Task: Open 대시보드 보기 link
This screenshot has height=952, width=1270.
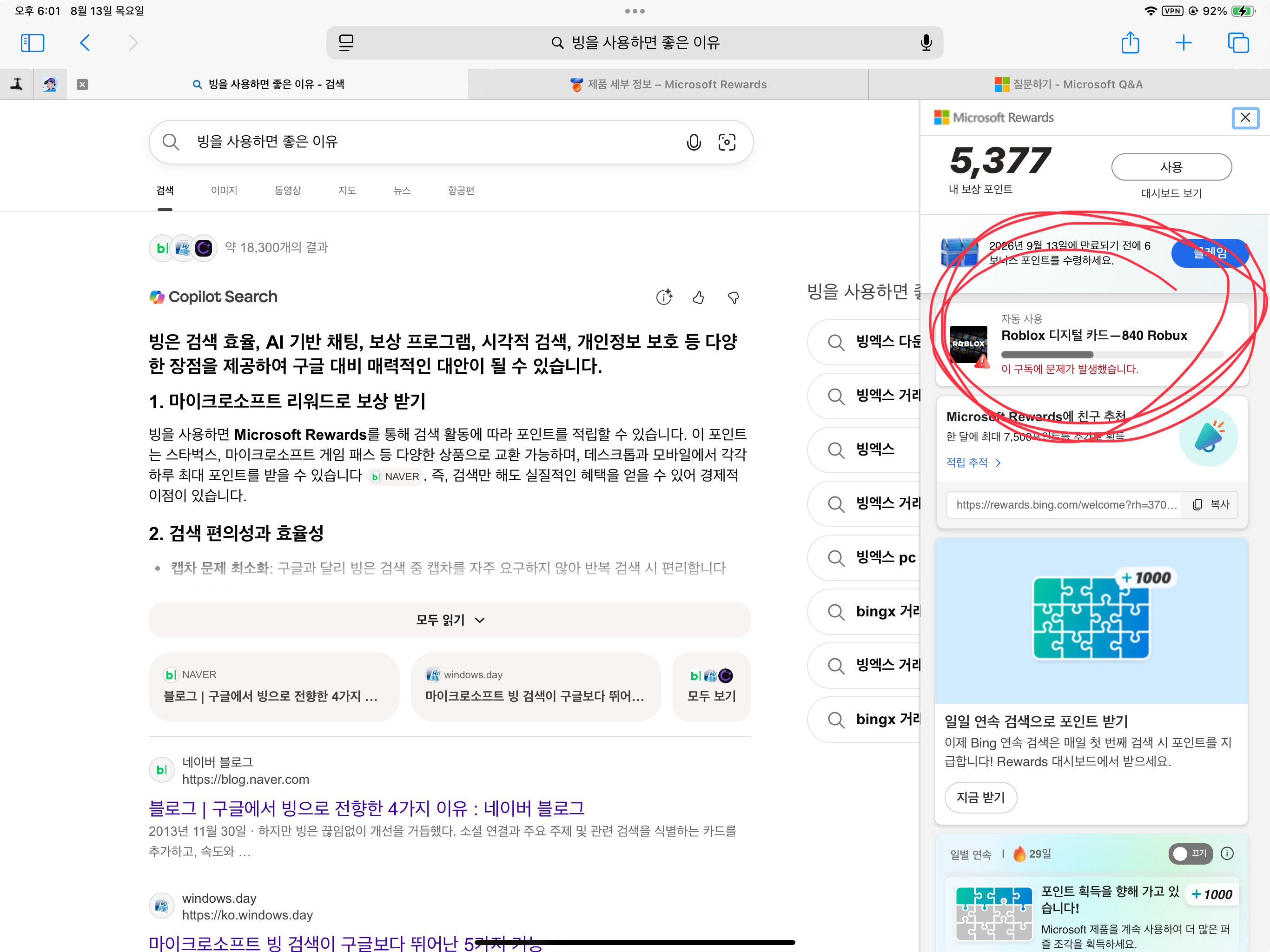Action: [1171, 193]
